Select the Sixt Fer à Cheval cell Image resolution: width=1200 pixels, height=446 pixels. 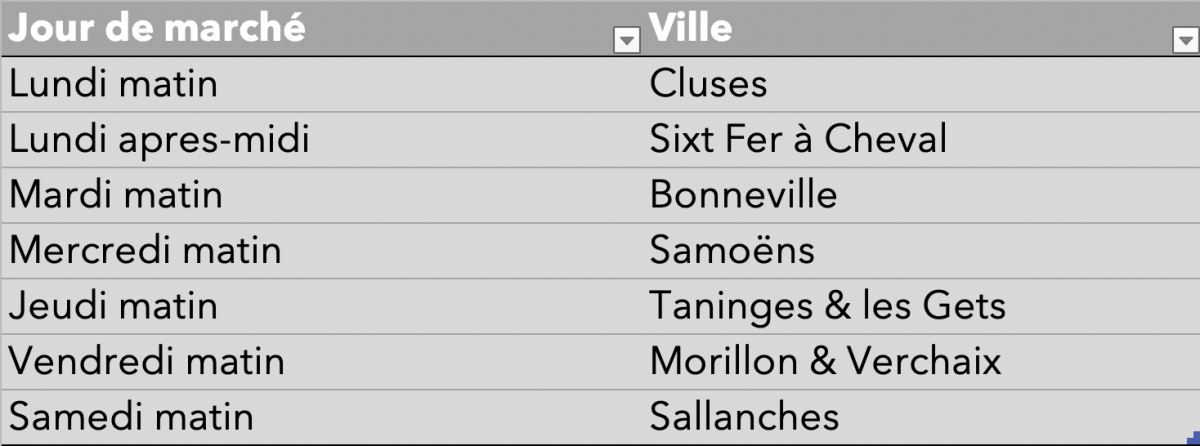[x=921, y=140]
